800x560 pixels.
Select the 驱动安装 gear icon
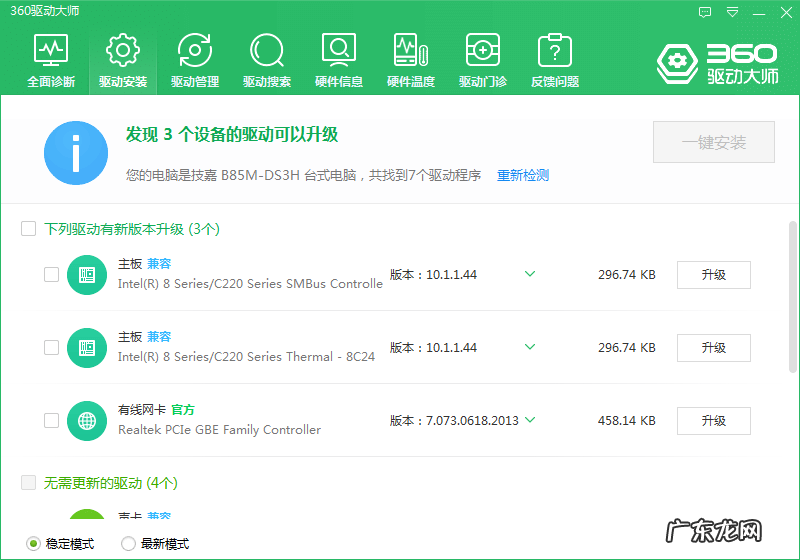123,50
